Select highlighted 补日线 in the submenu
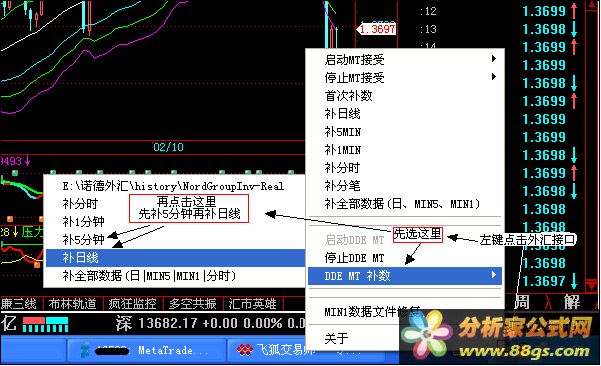Screen dimensions: 601x366 coord(176,258)
